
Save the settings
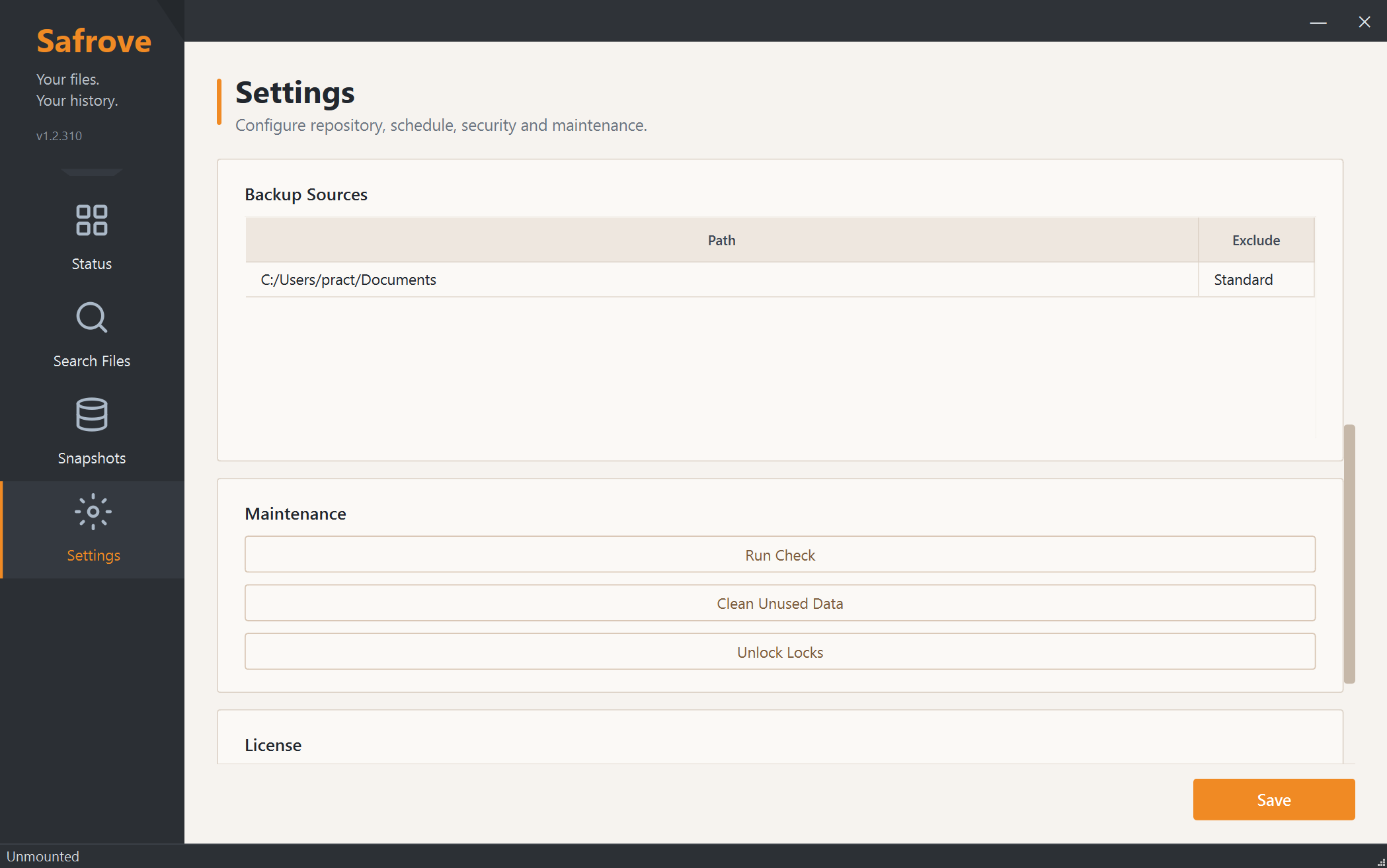[1274, 800]
